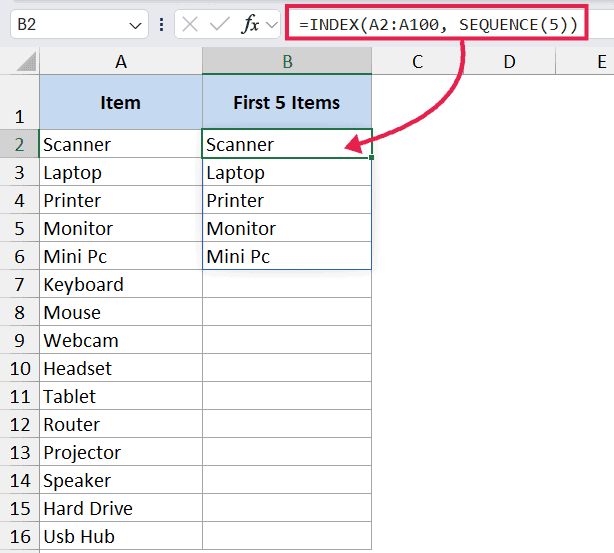Screen dimensions: 614x553
Task: Select column C header
Action: [417, 61]
